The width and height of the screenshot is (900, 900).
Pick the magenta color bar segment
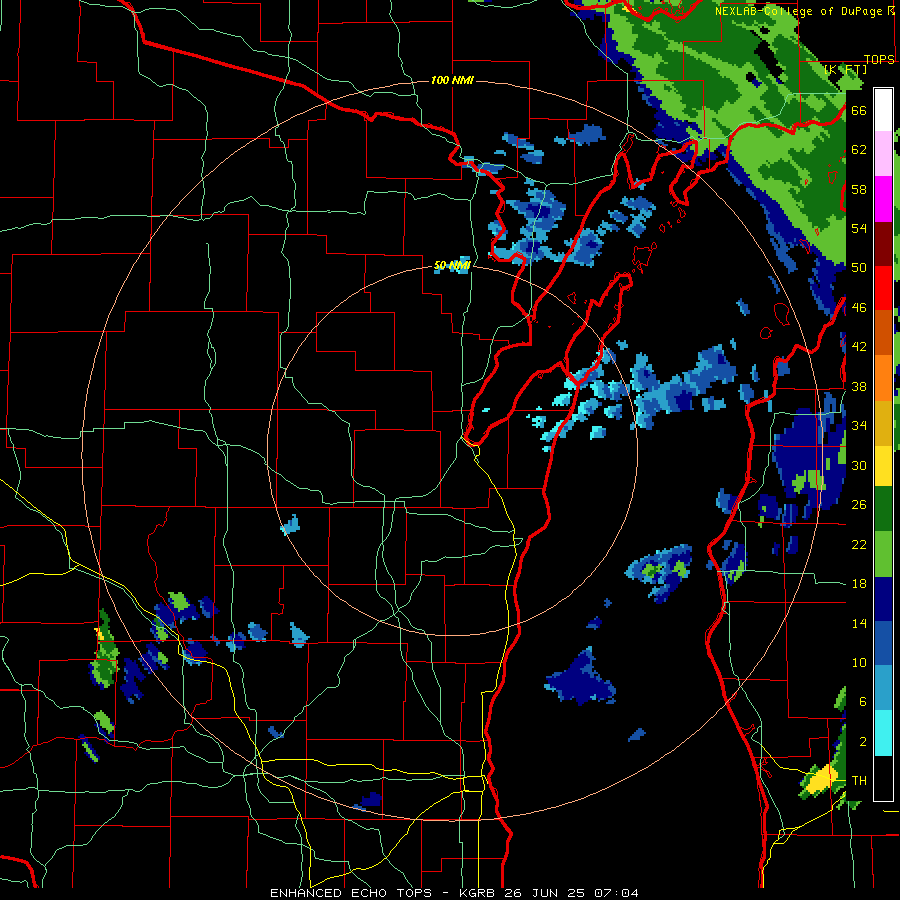[x=883, y=199]
